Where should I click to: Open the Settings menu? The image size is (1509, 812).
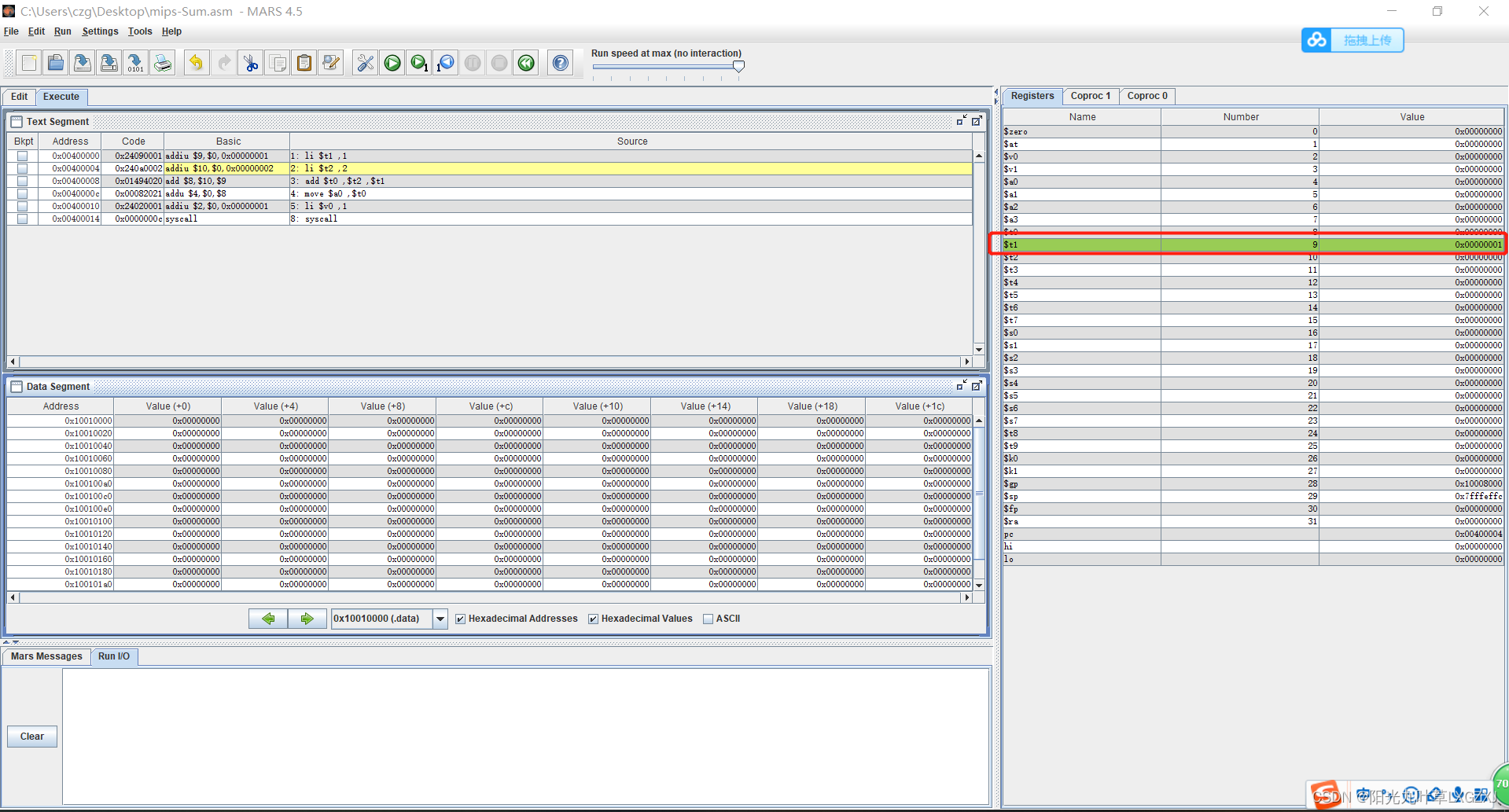click(100, 31)
